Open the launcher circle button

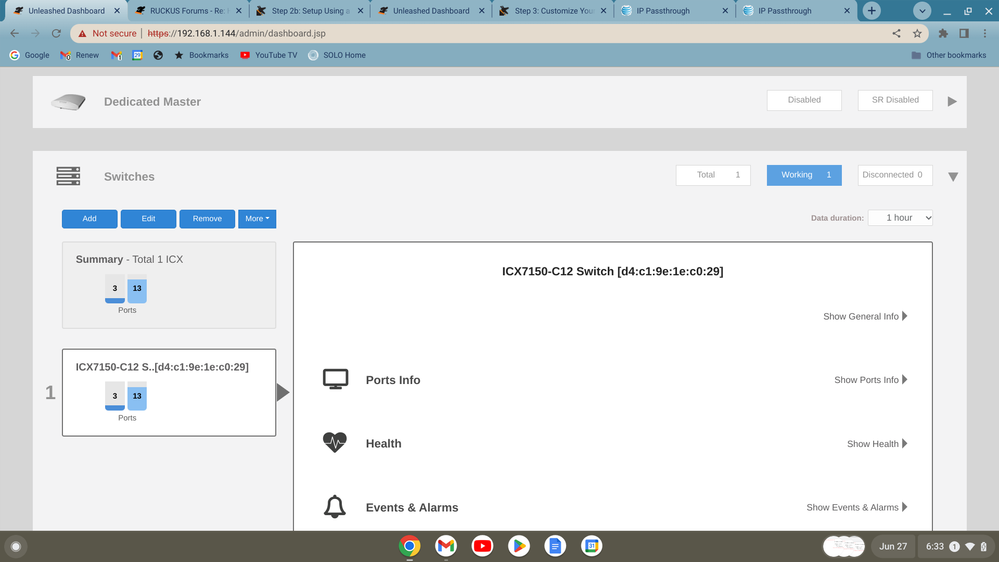coord(16,546)
